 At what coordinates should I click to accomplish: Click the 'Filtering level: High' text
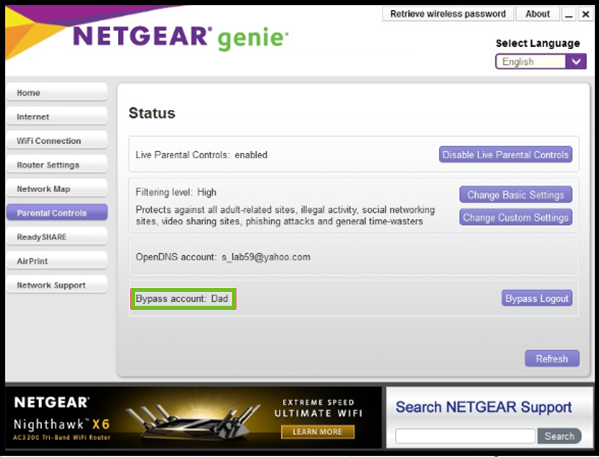176,192
